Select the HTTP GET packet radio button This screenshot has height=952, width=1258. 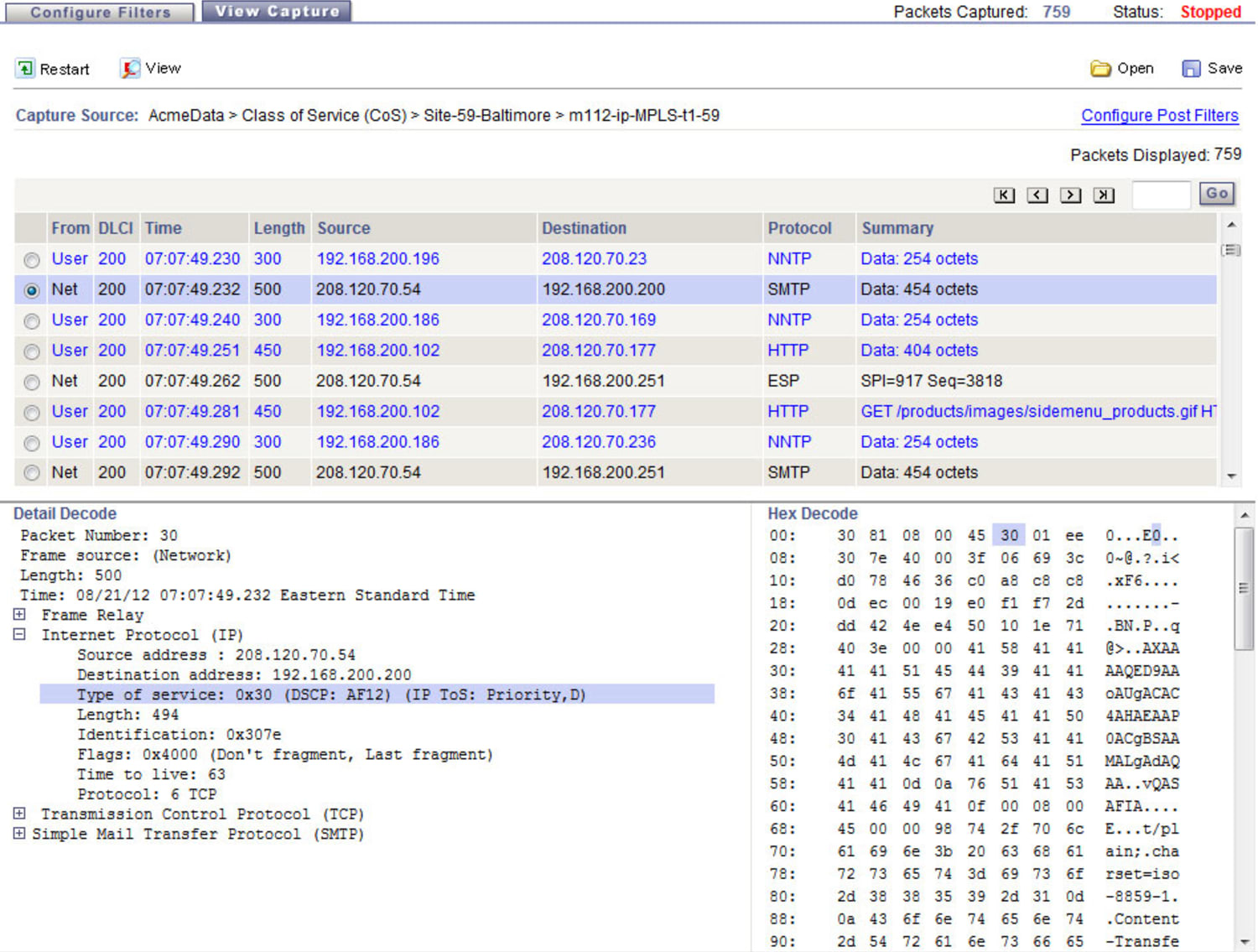(x=32, y=412)
